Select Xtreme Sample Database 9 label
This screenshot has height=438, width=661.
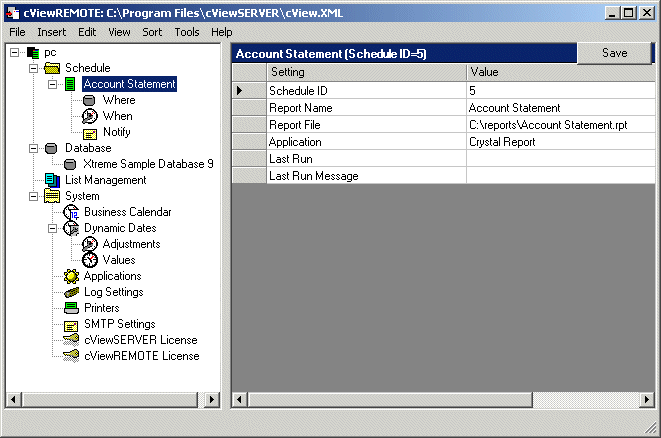[148, 164]
